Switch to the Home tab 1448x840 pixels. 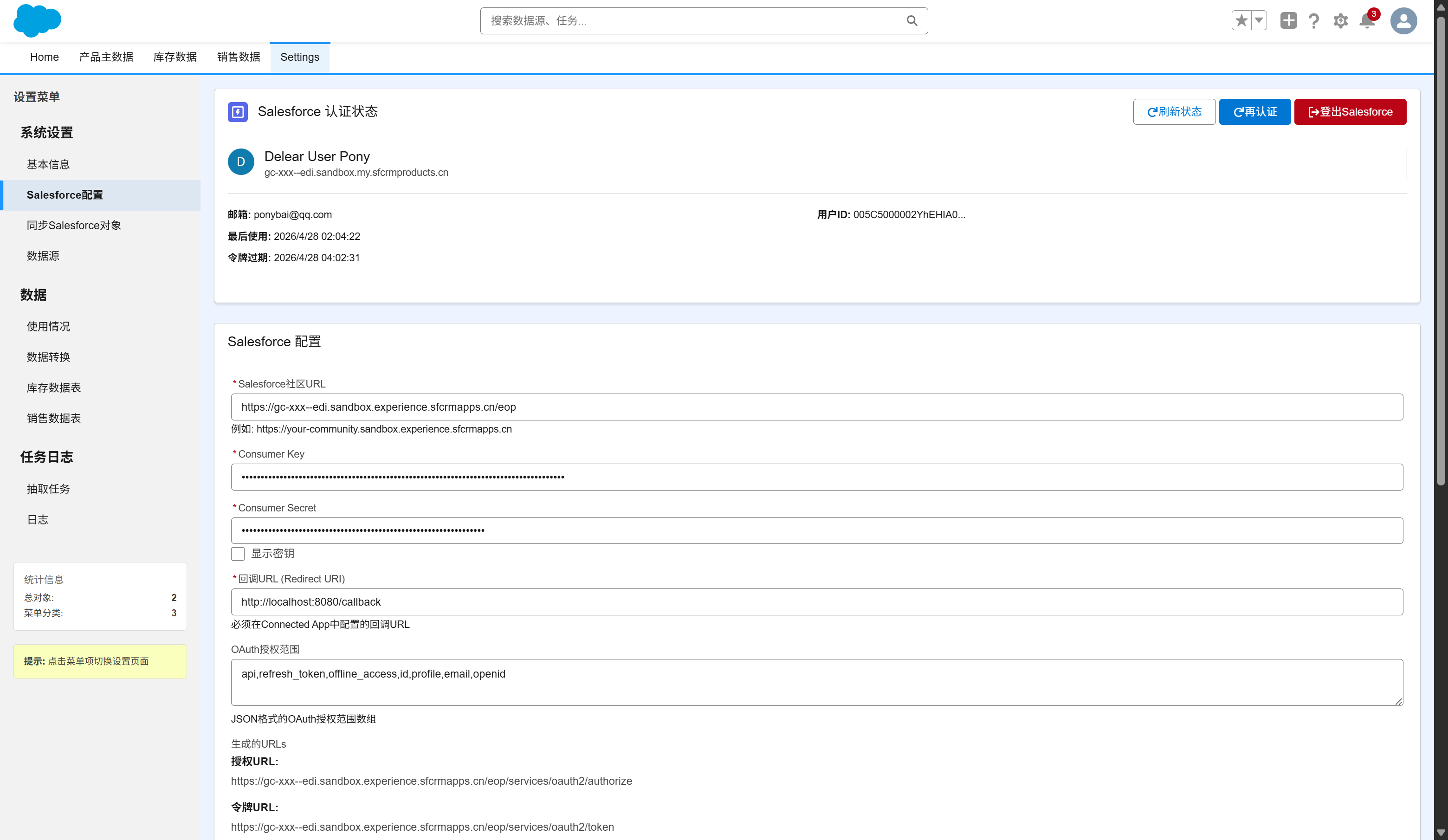[x=44, y=57]
